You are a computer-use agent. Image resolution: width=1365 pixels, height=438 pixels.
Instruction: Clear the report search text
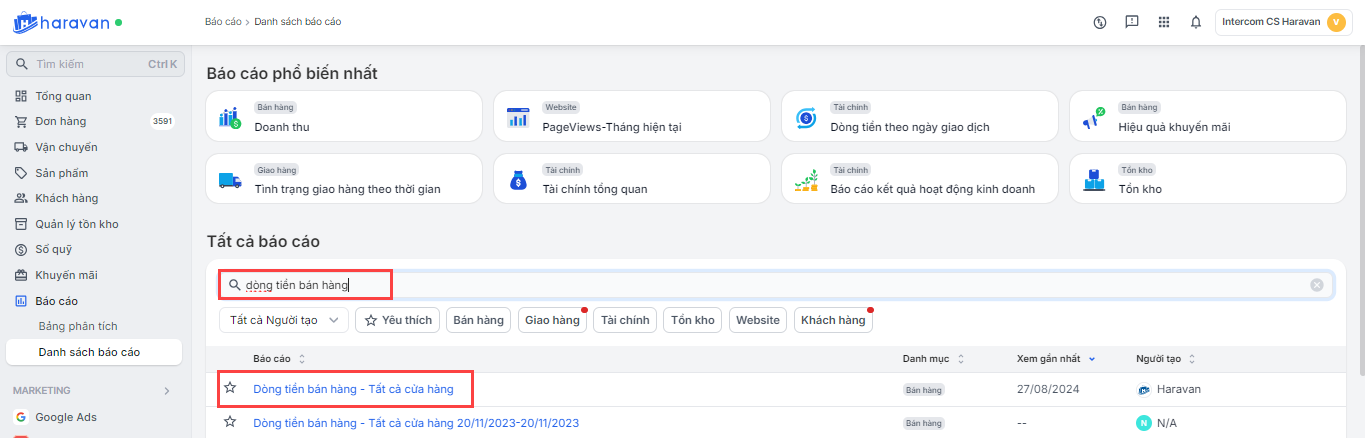click(x=1317, y=285)
